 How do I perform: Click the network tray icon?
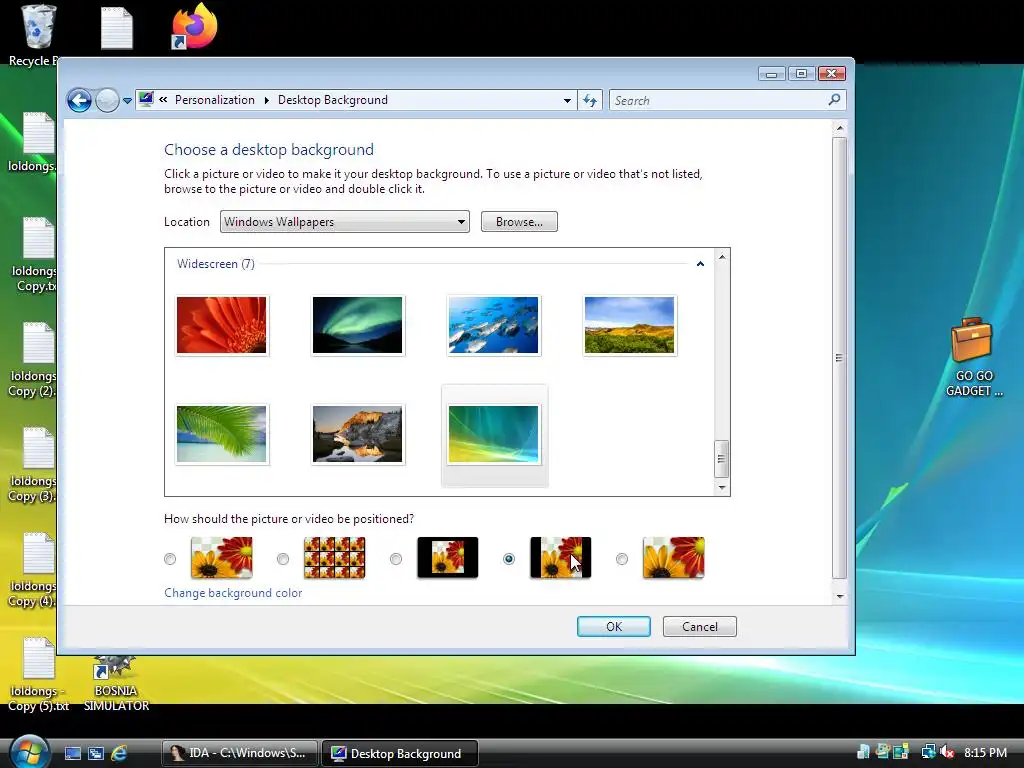coord(928,752)
